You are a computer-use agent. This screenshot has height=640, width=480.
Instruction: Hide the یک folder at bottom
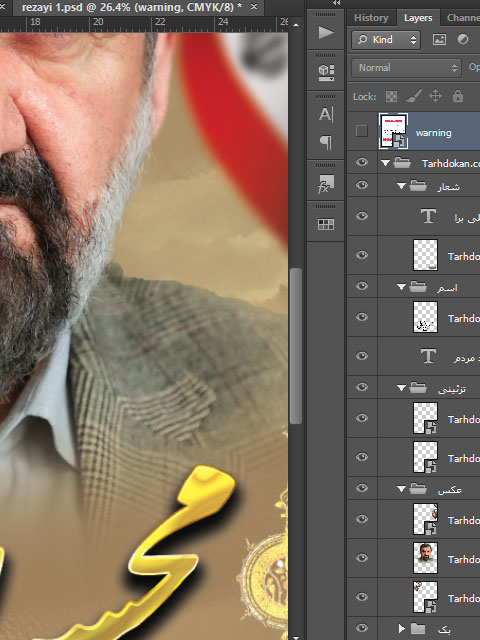point(362,628)
